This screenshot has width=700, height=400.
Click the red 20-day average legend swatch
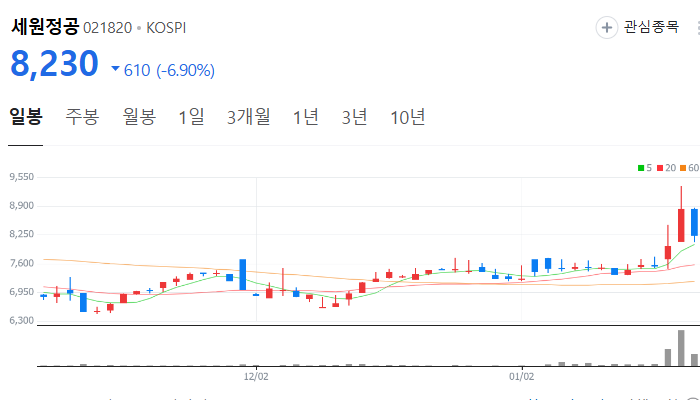(x=660, y=168)
